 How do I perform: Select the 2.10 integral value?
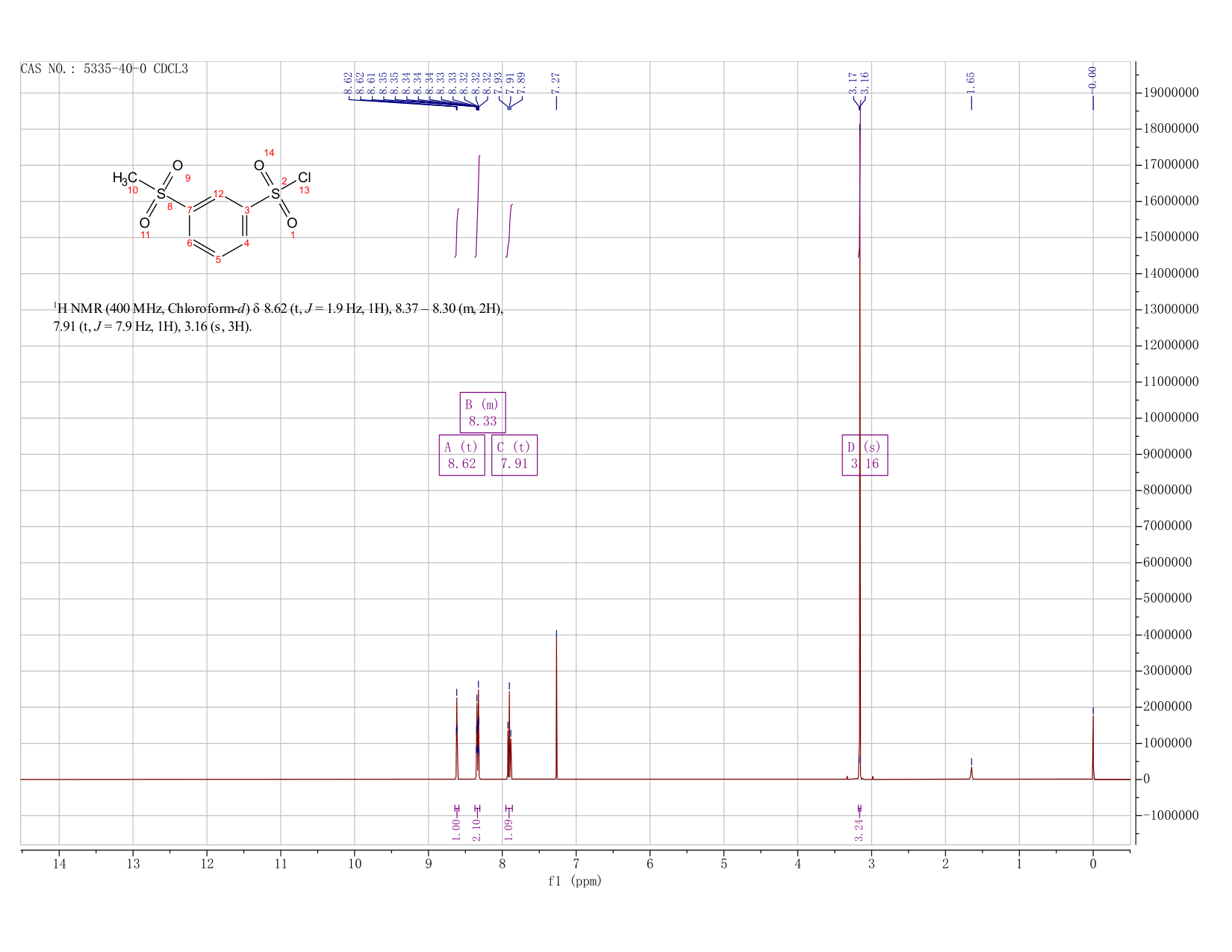coord(477,830)
